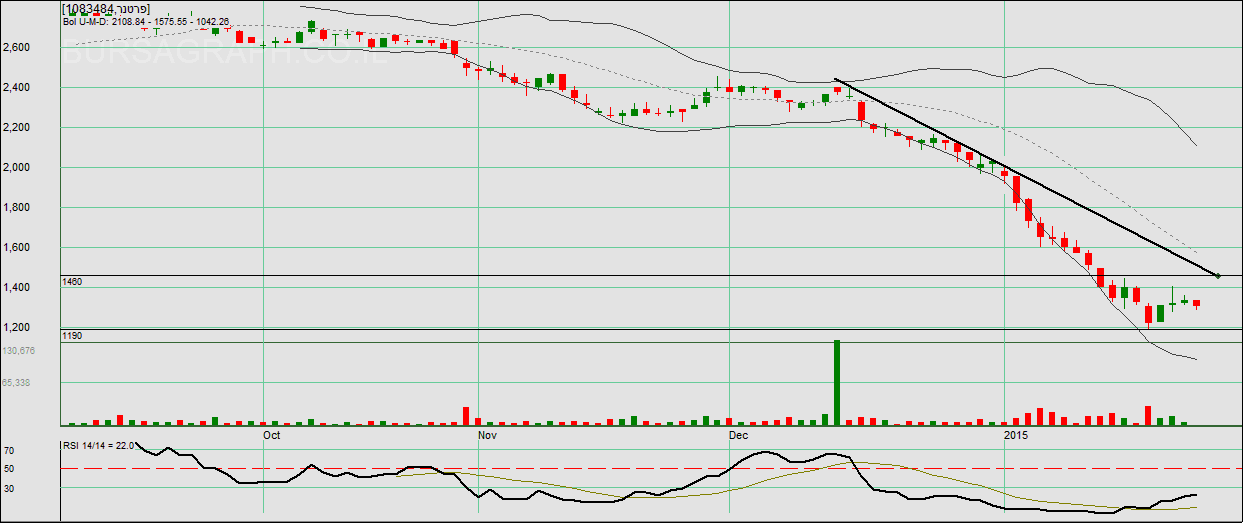This screenshot has height=523, width=1243.
Task: Click the RSI 70 overbought level label
Action: pyautogui.click(x=8, y=451)
